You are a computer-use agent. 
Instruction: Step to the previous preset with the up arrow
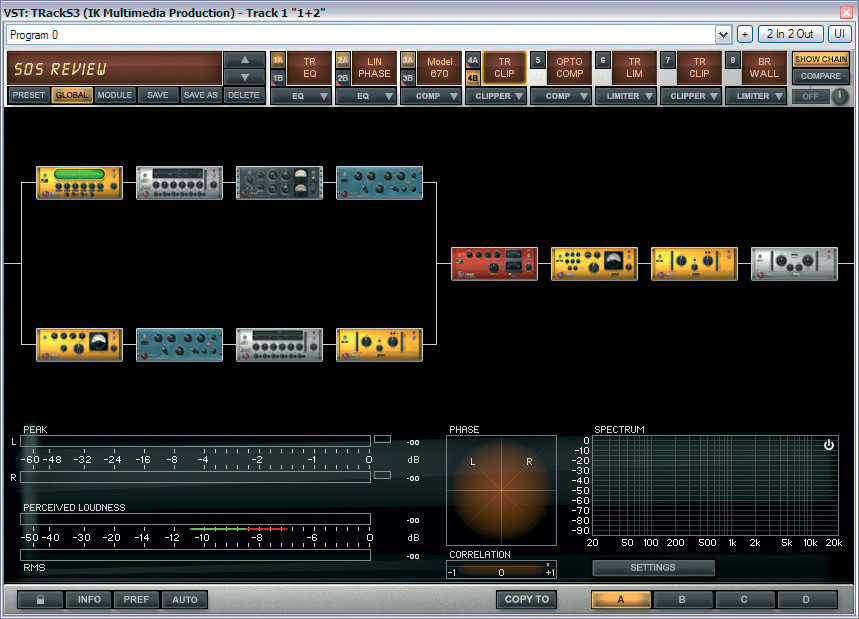point(244,60)
